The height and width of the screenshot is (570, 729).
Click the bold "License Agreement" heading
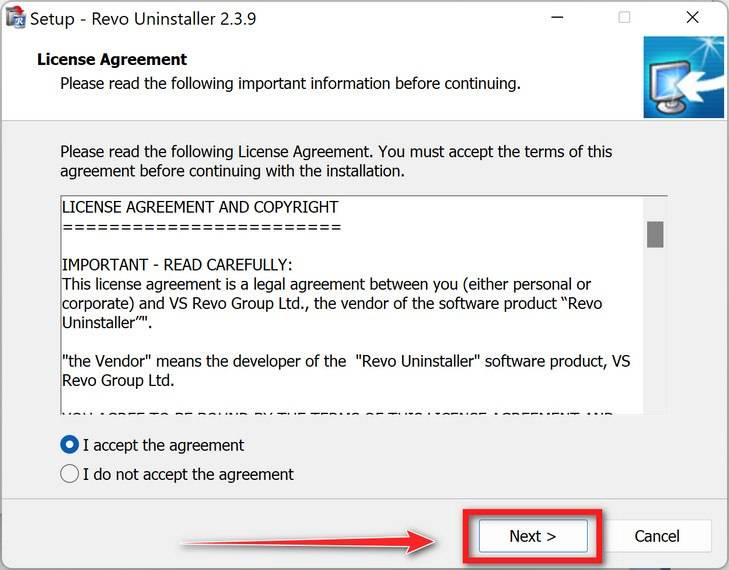click(112, 60)
